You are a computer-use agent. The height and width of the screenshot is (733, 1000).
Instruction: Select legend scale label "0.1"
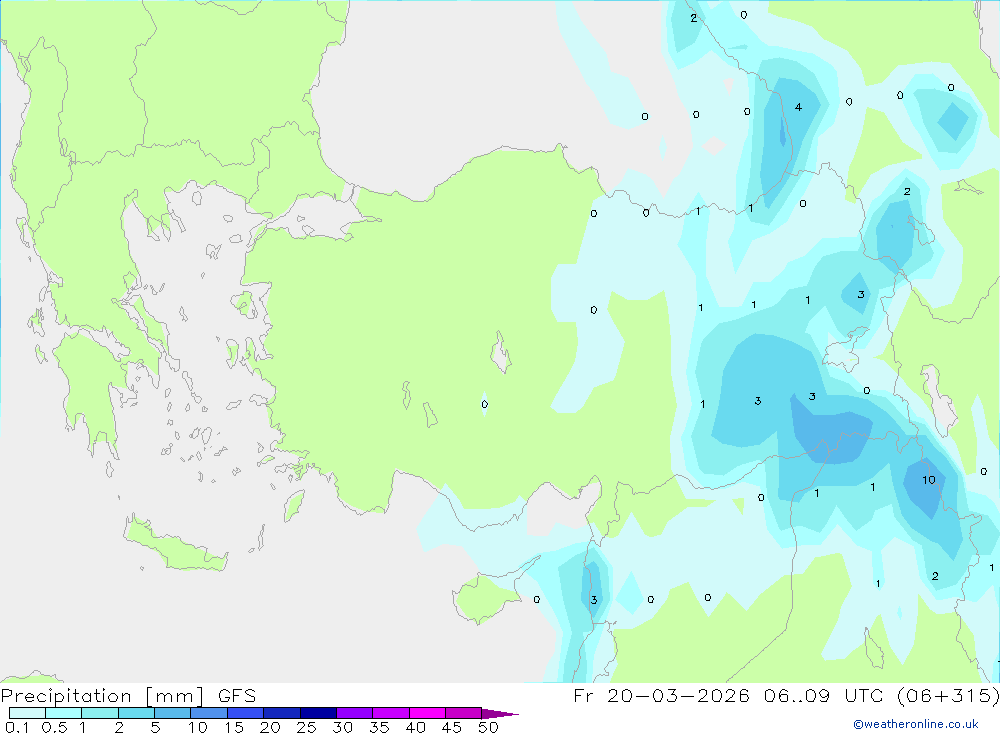tap(17, 727)
